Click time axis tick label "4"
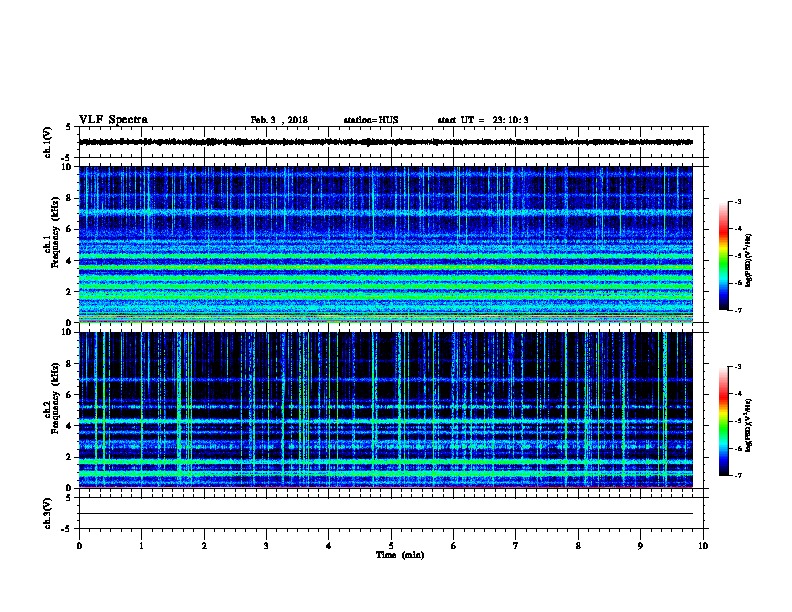The height and width of the screenshot is (612, 792). pos(329,546)
